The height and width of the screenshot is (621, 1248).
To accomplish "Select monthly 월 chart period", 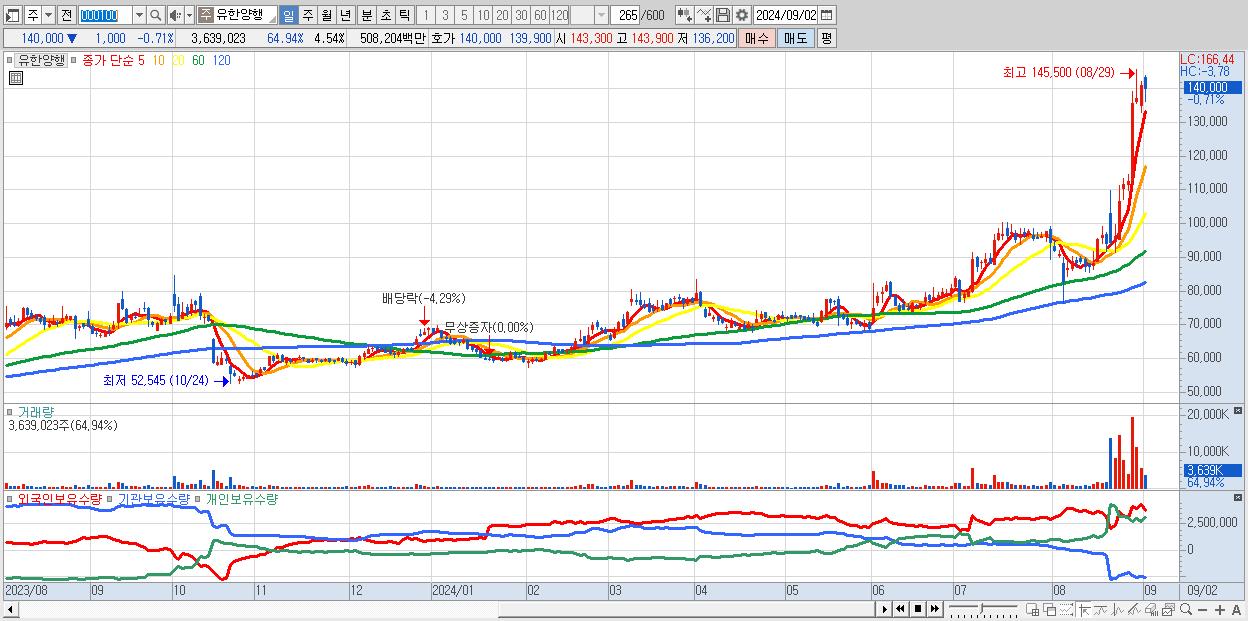I will click(x=326, y=15).
